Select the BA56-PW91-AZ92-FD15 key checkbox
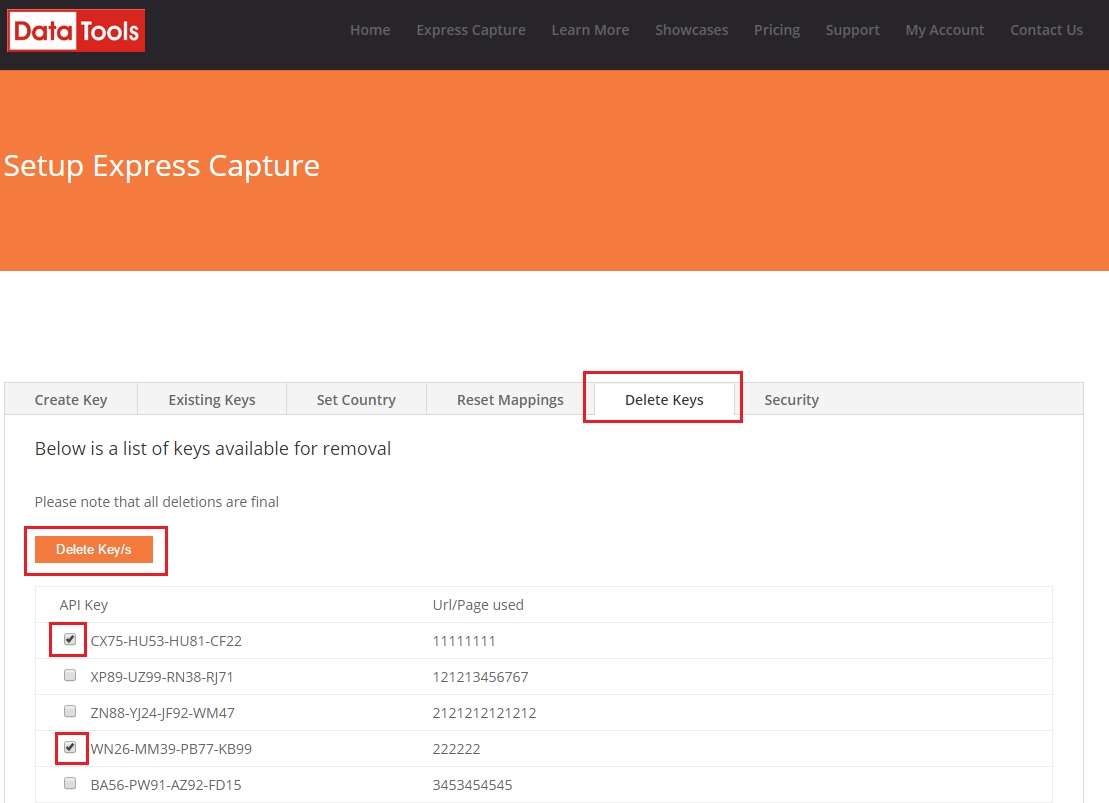The image size is (1109, 803). tap(70, 784)
